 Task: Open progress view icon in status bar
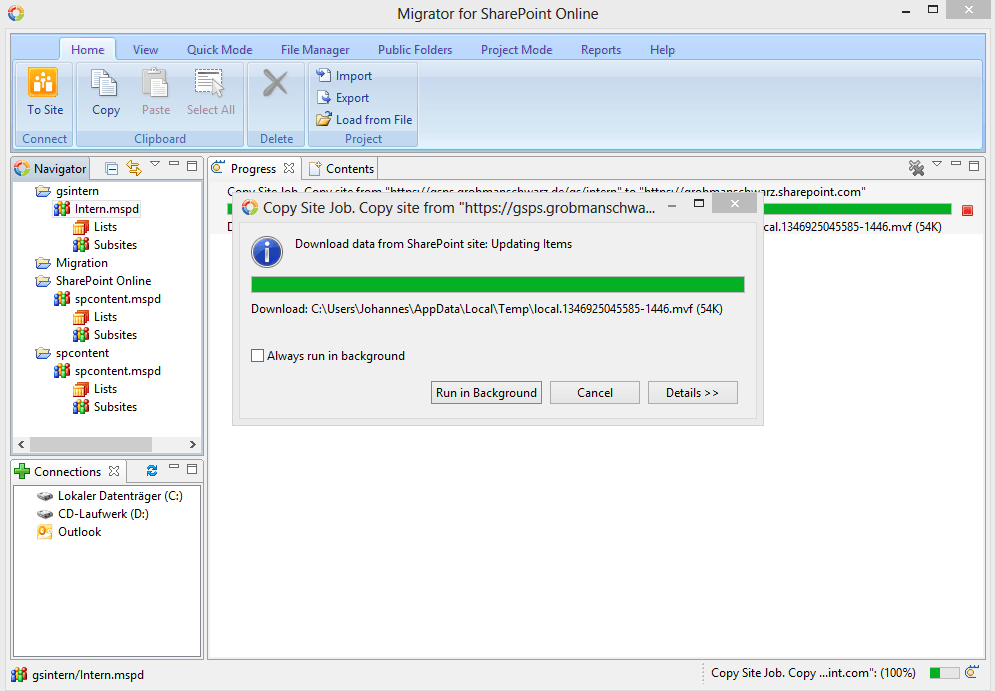(972, 673)
